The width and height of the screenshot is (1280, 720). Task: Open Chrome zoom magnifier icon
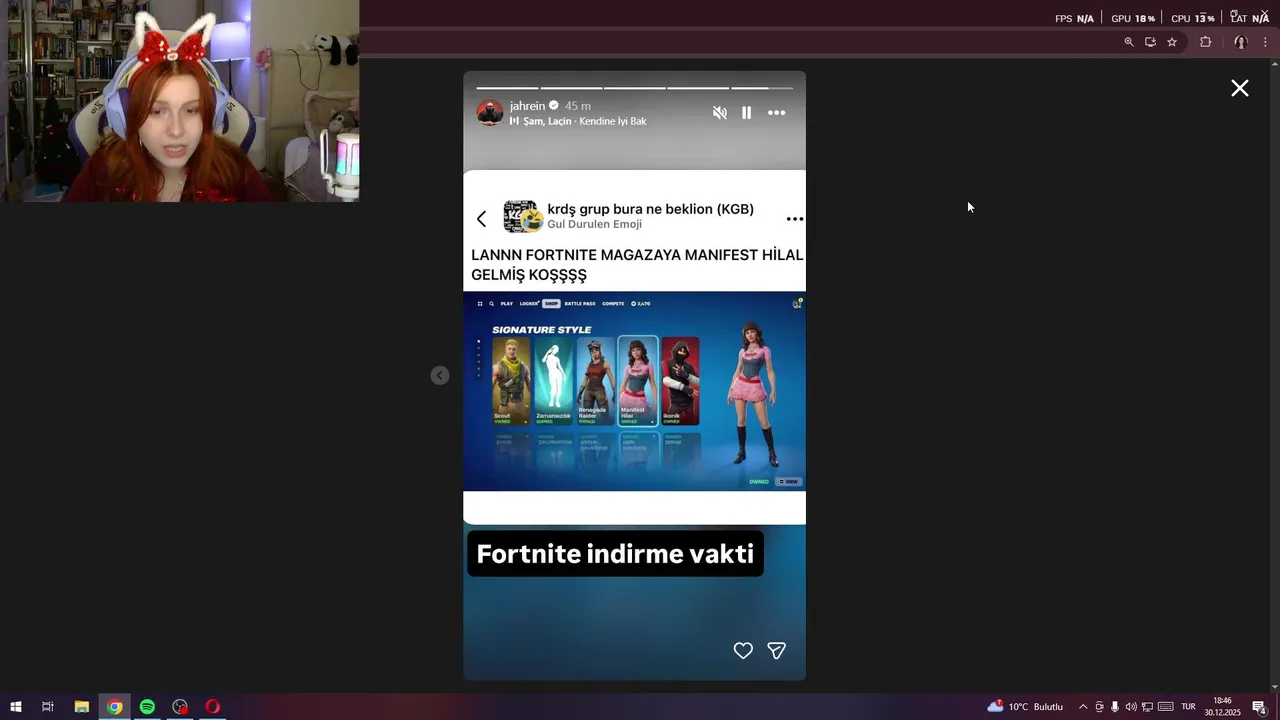[1129, 42]
